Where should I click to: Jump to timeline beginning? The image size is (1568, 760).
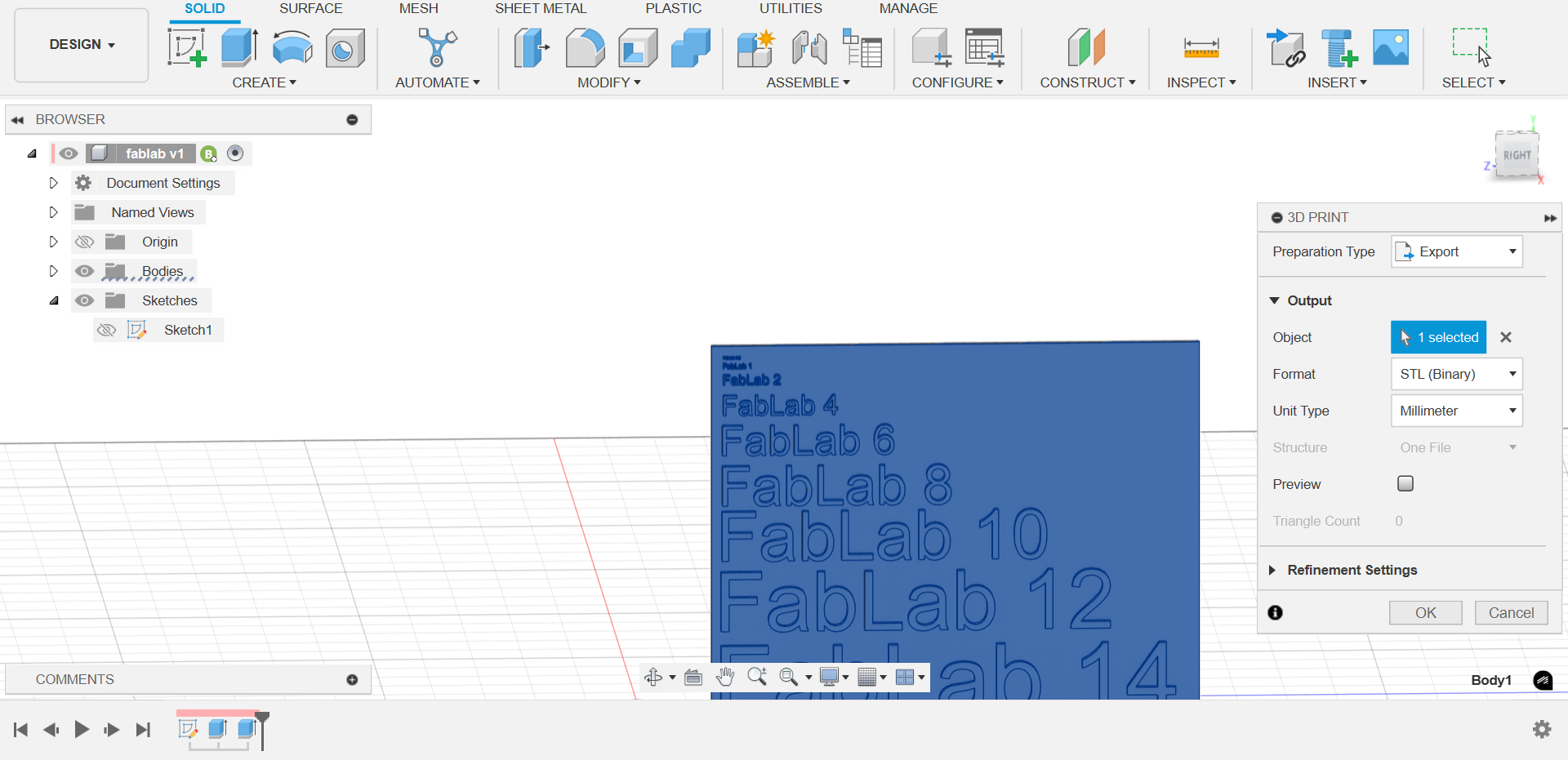pyautogui.click(x=21, y=729)
